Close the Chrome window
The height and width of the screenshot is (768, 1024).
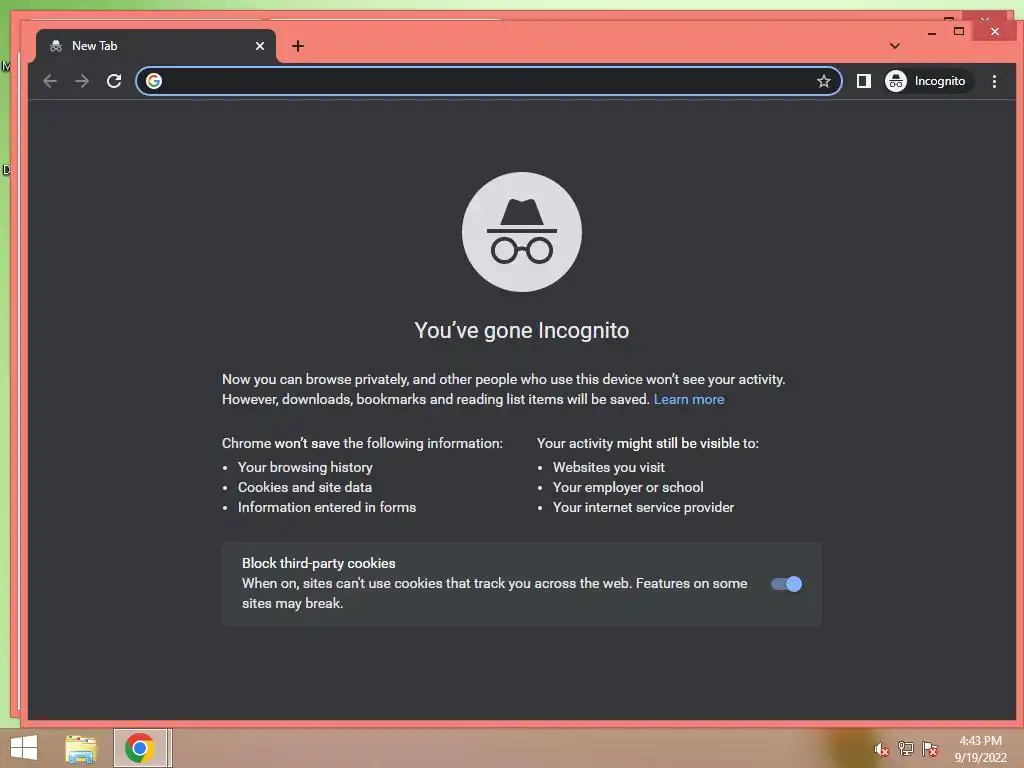[x=995, y=31]
